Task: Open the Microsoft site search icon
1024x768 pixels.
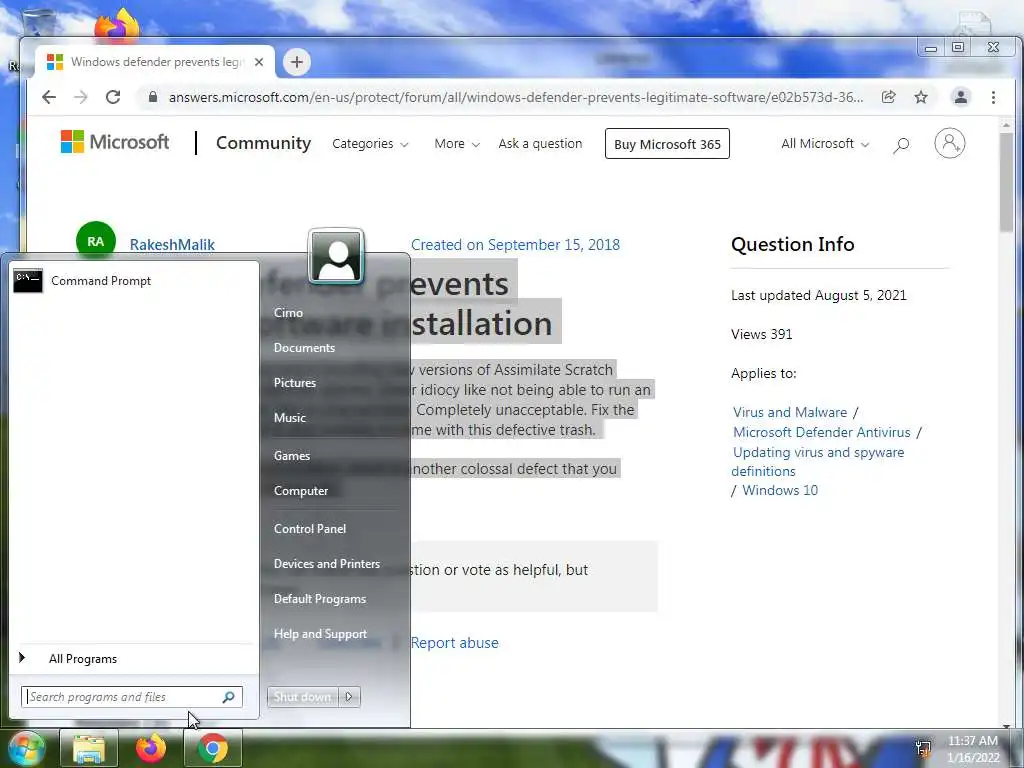Action: point(901,144)
